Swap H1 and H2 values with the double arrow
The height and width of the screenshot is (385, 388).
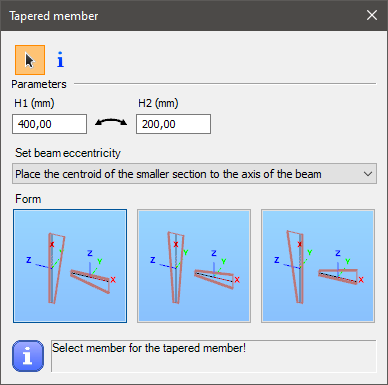[x=111, y=123]
